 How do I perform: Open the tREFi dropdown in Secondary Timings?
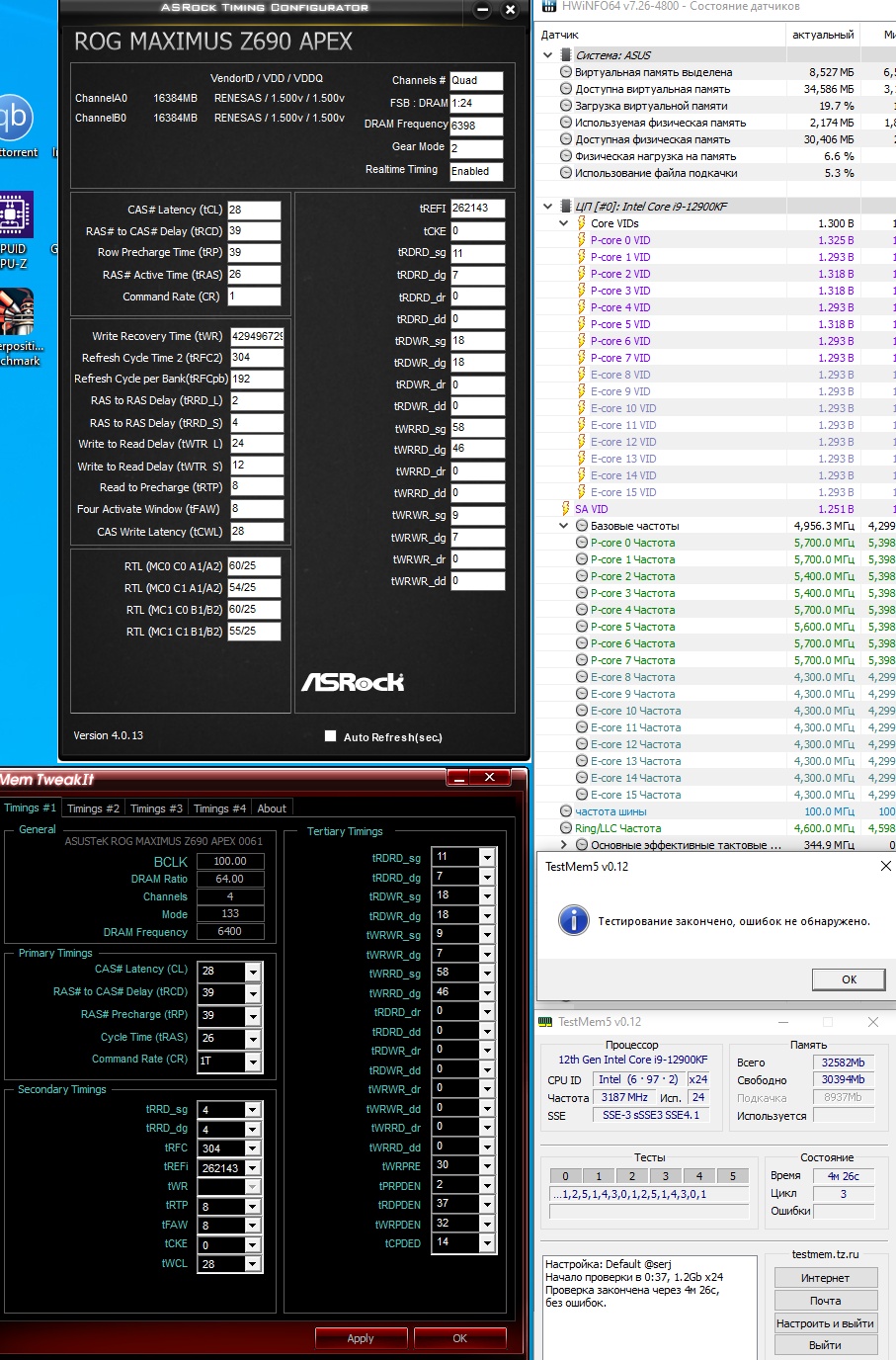pos(253,1167)
